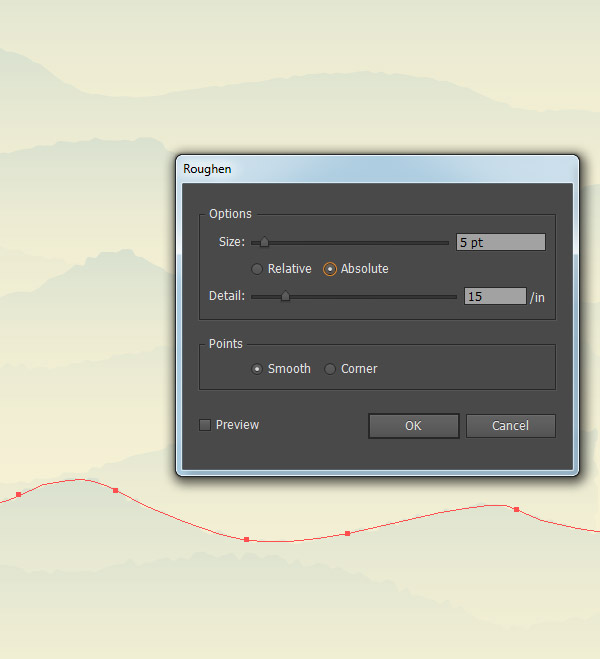The width and height of the screenshot is (600, 659).
Task: Click the anchor point at path's lowest dip
Action: click(x=247, y=540)
